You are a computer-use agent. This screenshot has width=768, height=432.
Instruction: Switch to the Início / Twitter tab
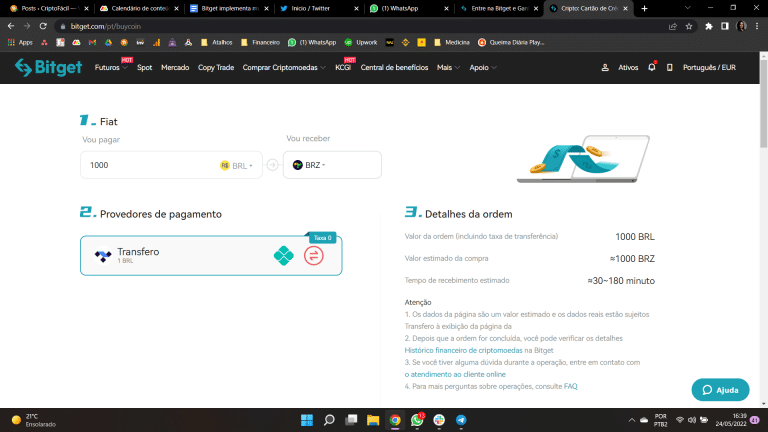pyautogui.click(x=318, y=8)
